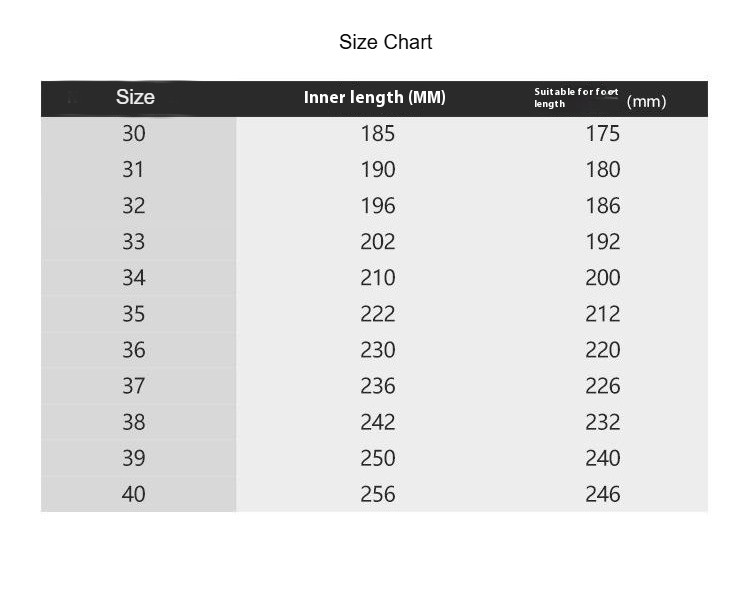Select inner length value 256
The image size is (750, 600).
378,494
